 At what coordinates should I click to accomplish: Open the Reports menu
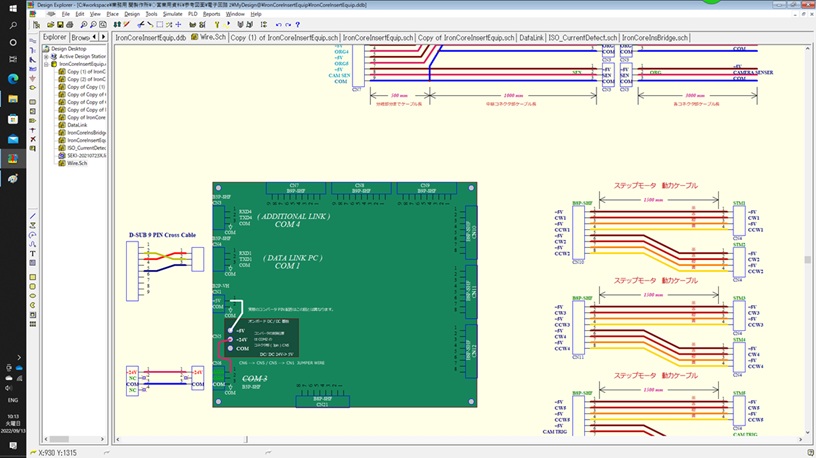click(211, 15)
